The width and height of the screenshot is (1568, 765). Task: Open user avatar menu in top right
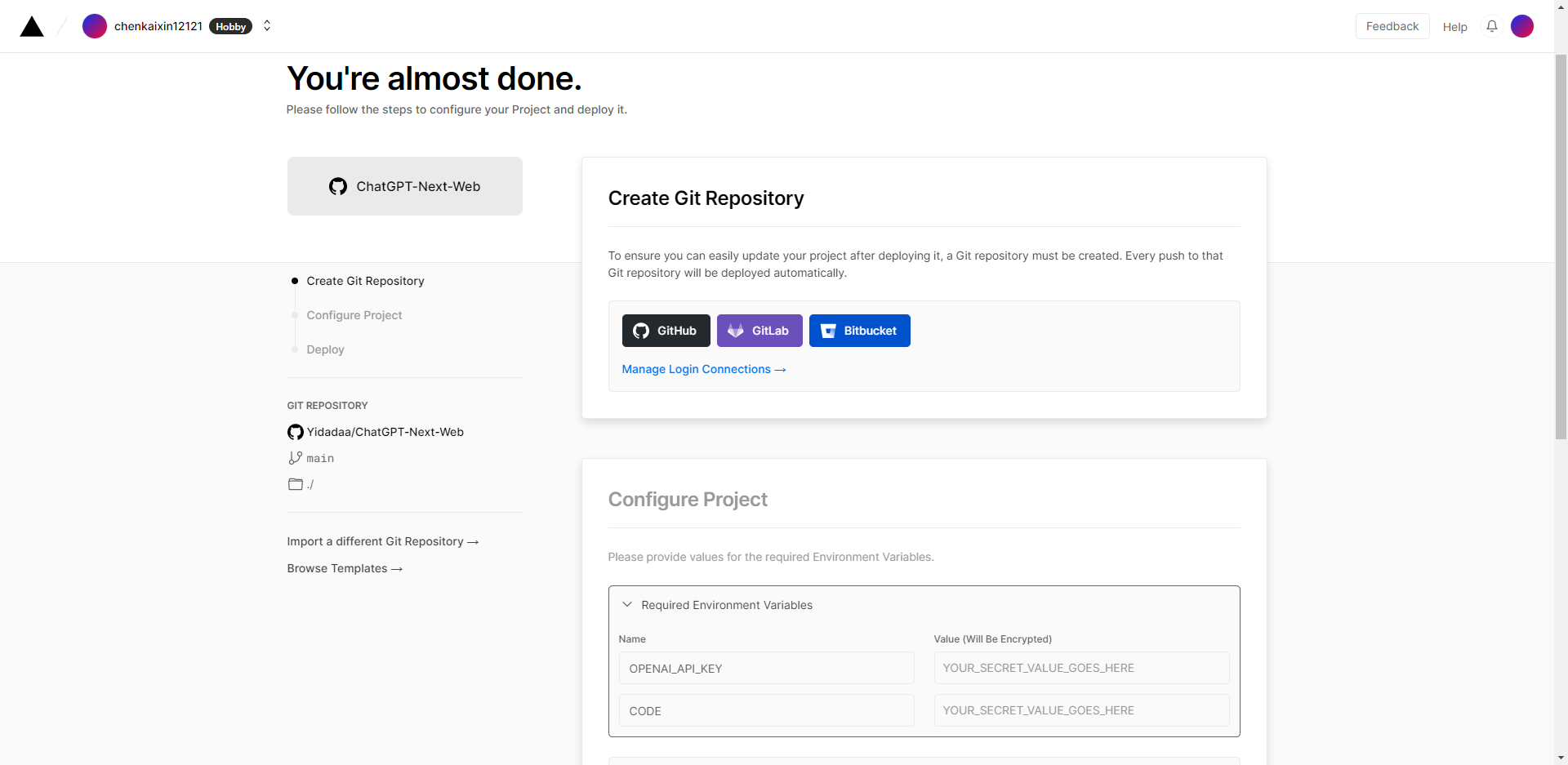(x=1521, y=26)
